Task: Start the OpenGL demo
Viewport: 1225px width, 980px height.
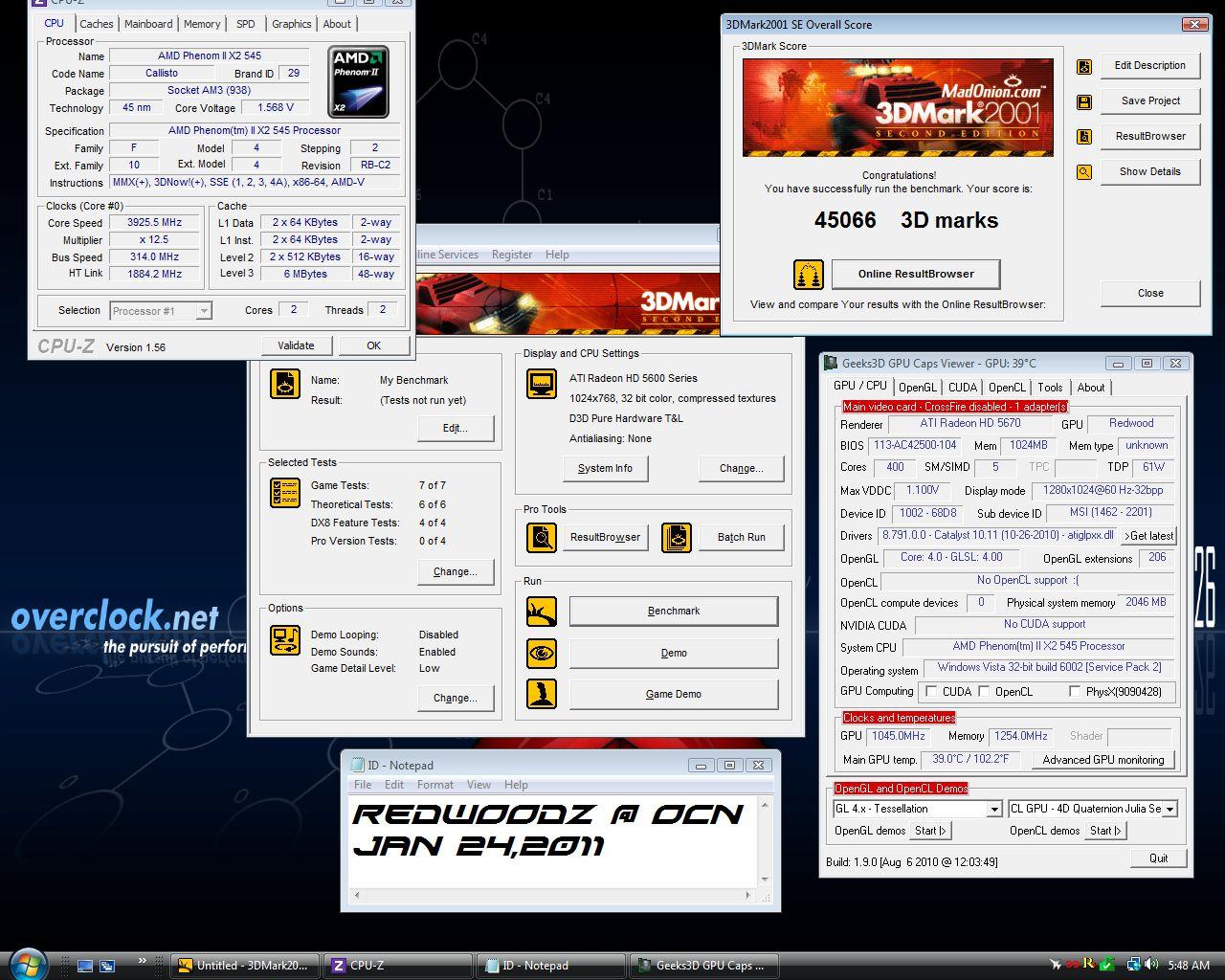Action: pyautogui.click(x=929, y=831)
